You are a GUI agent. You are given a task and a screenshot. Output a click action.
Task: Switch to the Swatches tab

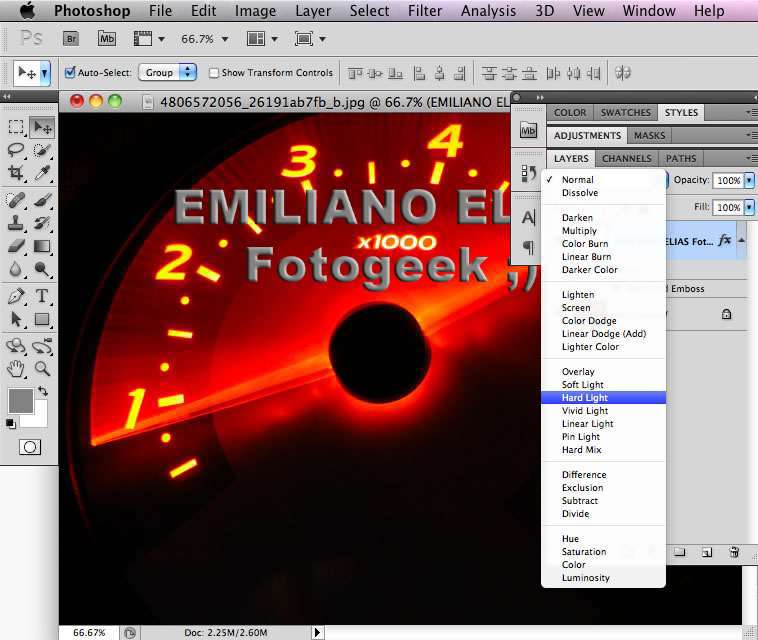point(626,113)
